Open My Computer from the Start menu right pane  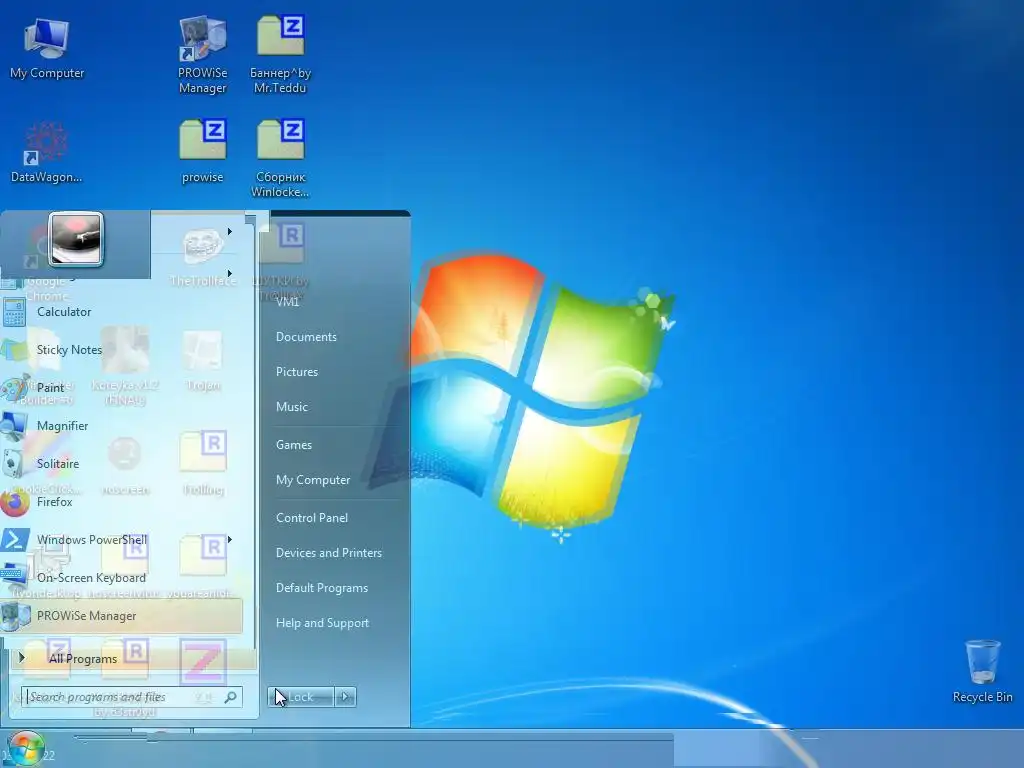(x=313, y=480)
